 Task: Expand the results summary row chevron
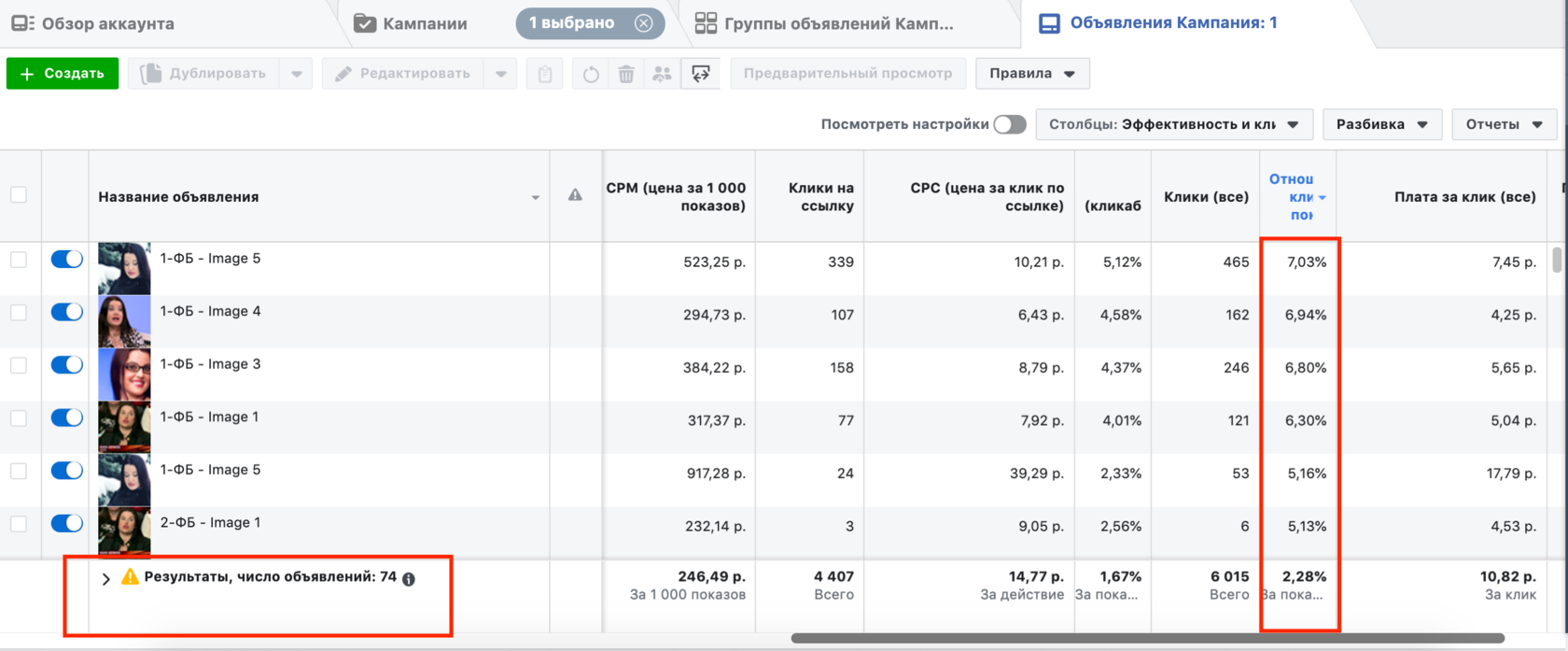tap(106, 579)
